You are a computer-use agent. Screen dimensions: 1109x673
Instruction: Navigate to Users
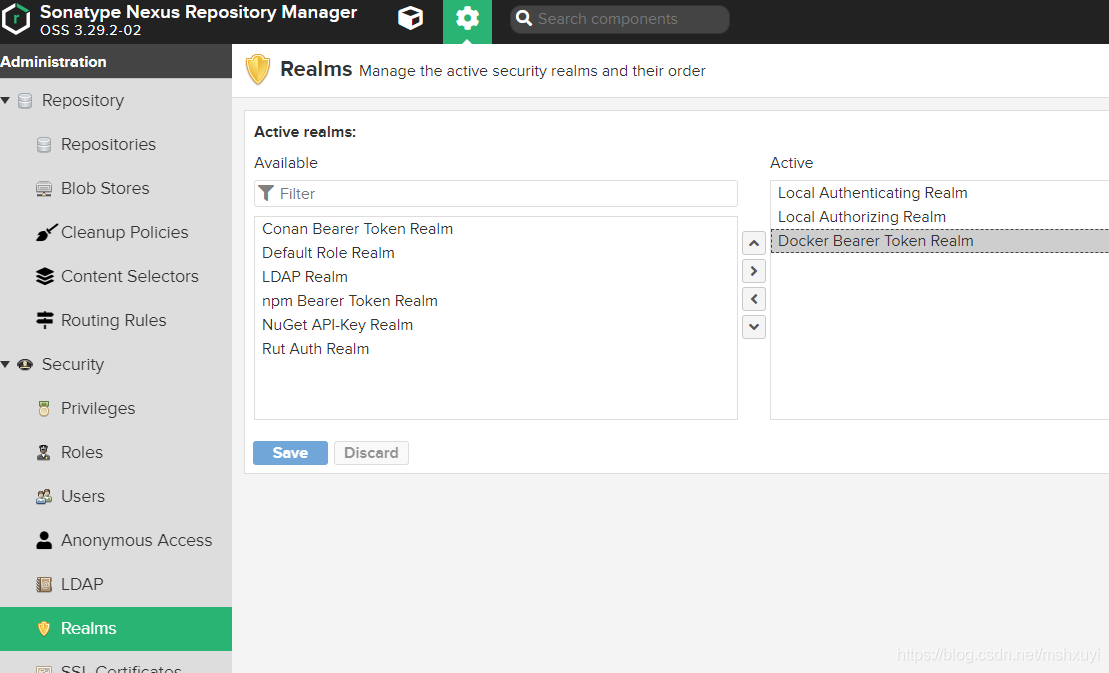83,496
